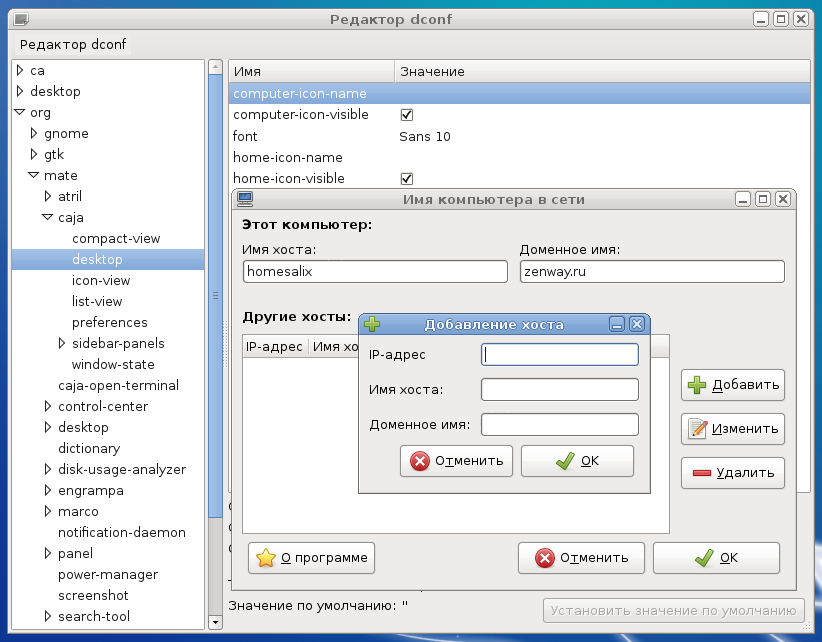This screenshot has width=822, height=642.
Task: Confirm with OK in Добавление хоста dialog
Action: (x=577, y=461)
